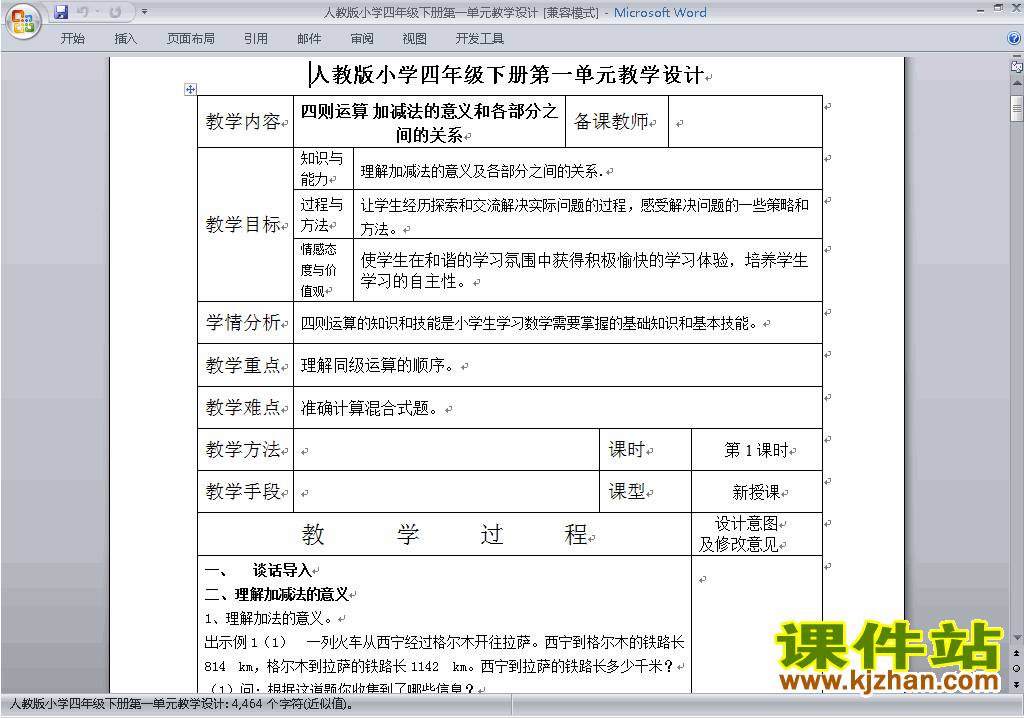Click the 过程与方法 cell
This screenshot has width=1024, height=718.
[323, 214]
